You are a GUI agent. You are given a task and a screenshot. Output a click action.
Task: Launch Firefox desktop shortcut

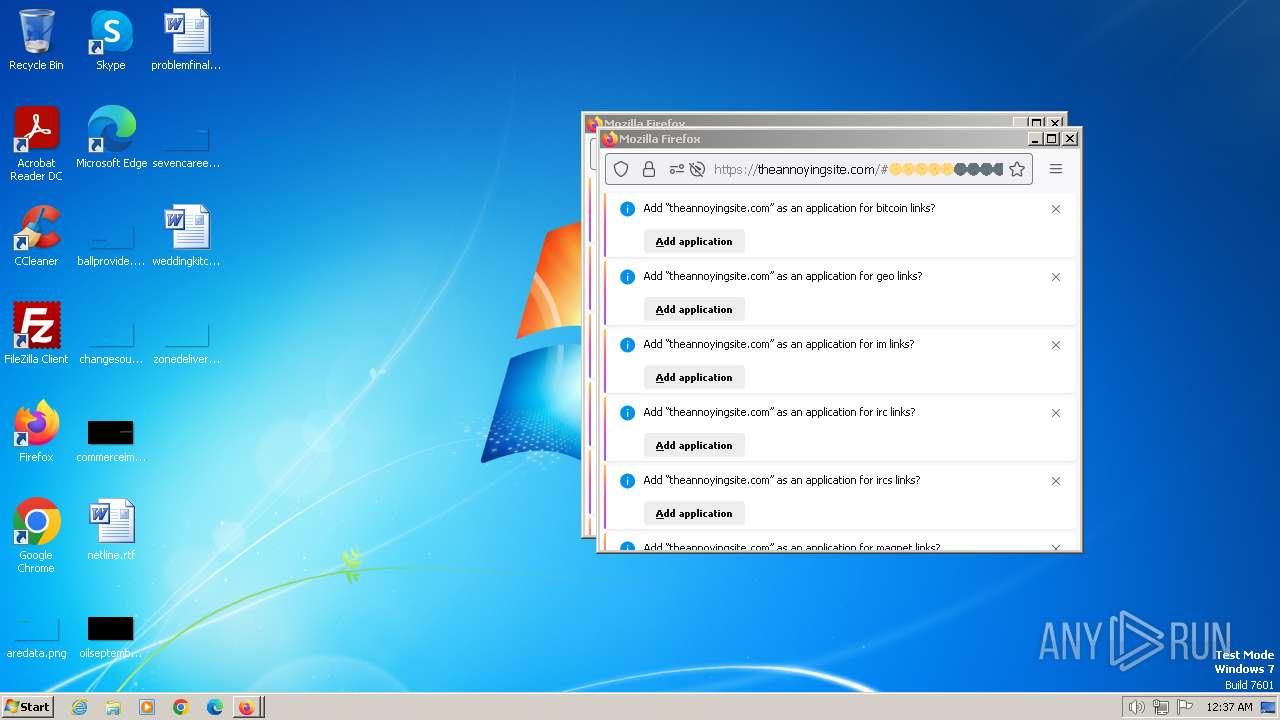36,432
